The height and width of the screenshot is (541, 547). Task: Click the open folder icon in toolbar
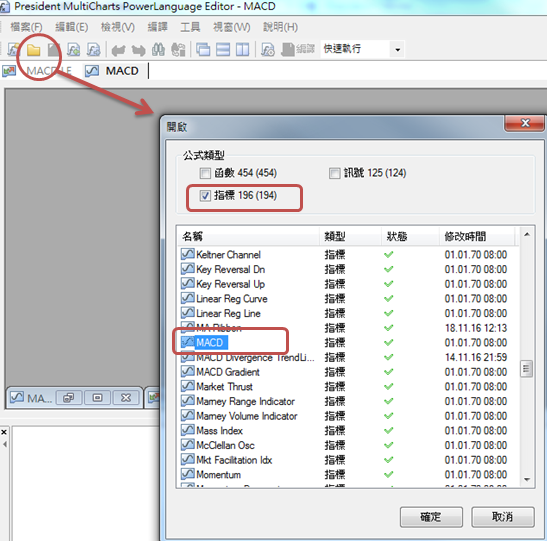click(33, 50)
